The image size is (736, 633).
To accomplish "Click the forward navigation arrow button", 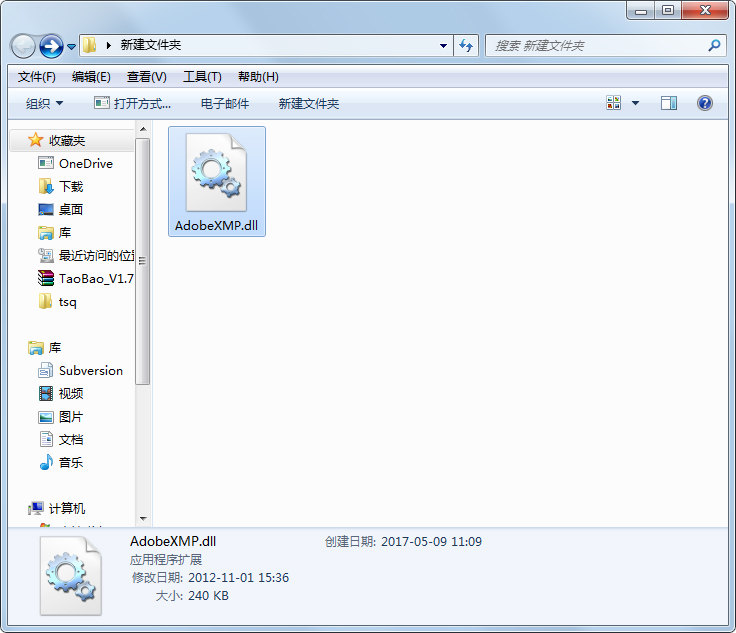I will point(51,46).
